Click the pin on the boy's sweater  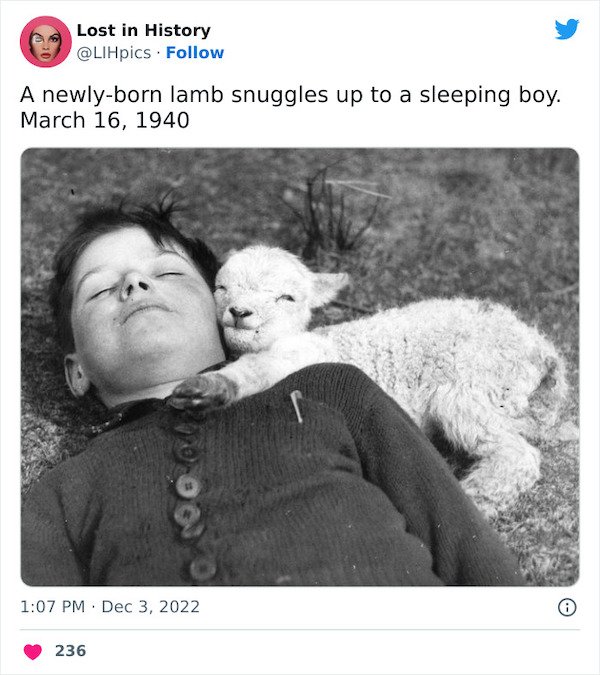[x=297, y=406]
